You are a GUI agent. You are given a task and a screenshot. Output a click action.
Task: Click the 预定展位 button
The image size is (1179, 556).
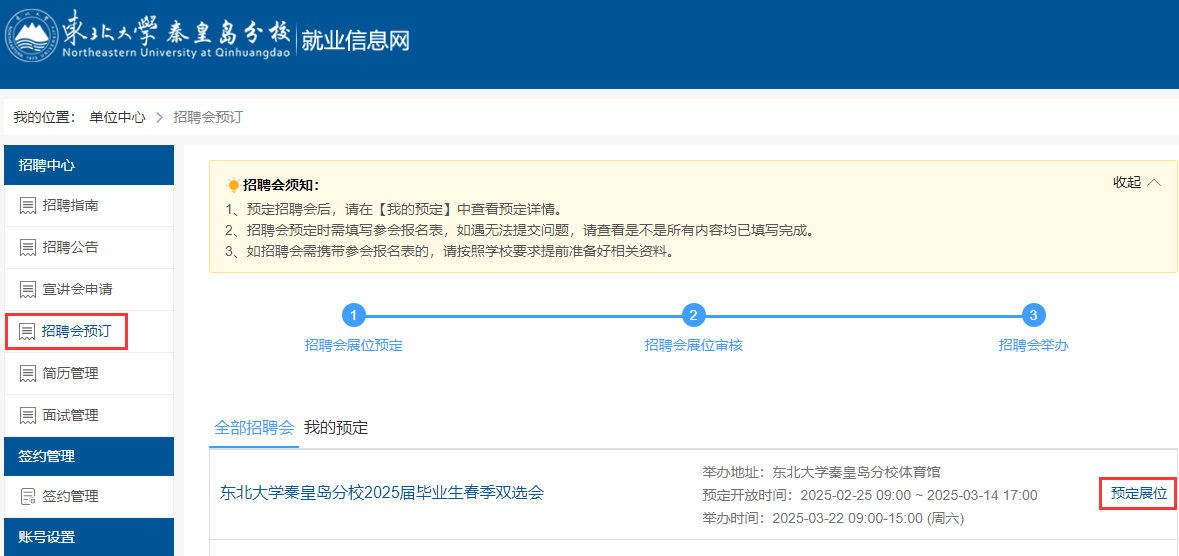point(1138,494)
